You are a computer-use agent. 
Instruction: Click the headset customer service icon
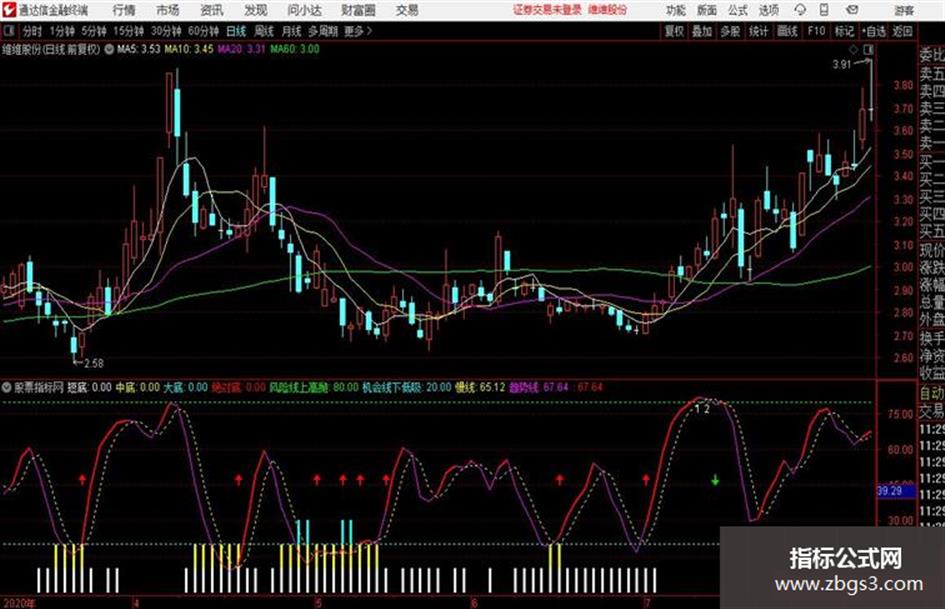[800, 10]
